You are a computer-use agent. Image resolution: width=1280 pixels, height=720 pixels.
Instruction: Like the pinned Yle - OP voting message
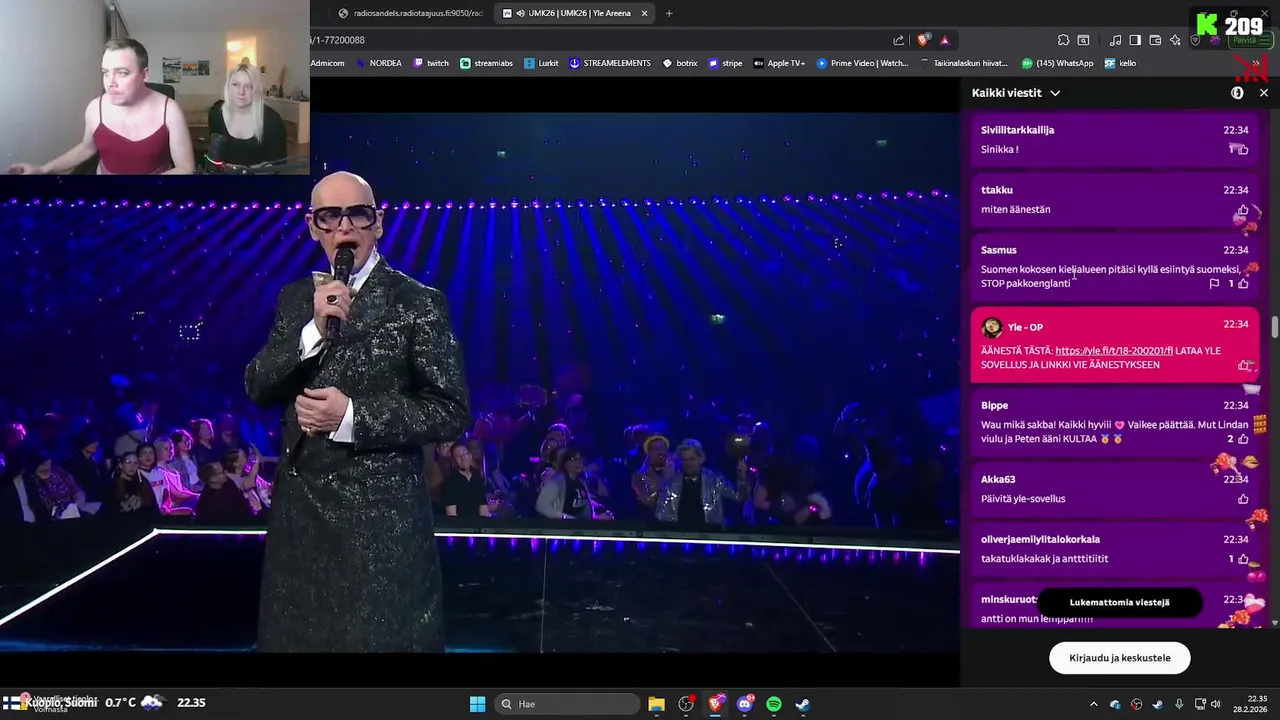pyautogui.click(x=1243, y=365)
